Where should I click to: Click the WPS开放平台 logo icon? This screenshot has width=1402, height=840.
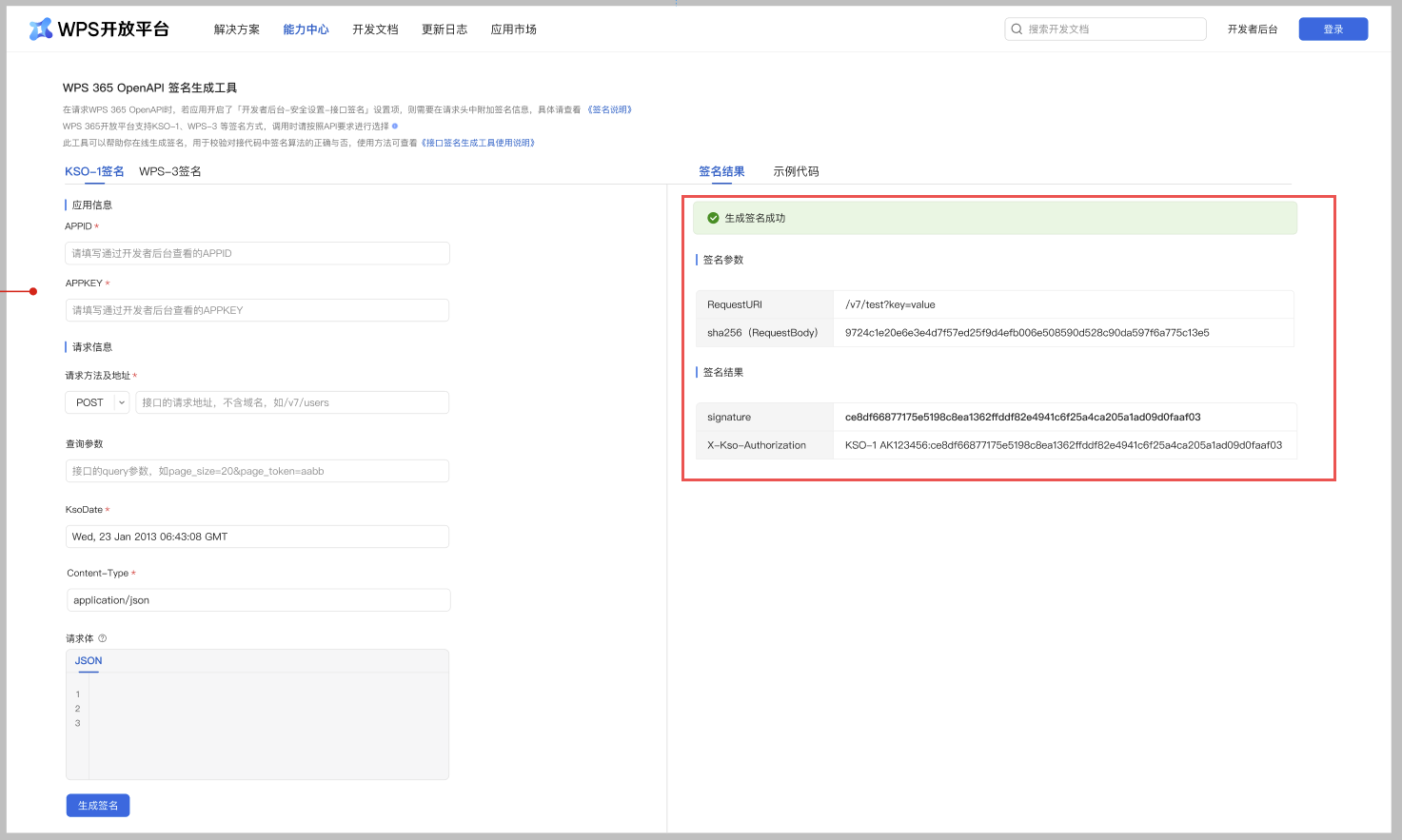point(41,29)
